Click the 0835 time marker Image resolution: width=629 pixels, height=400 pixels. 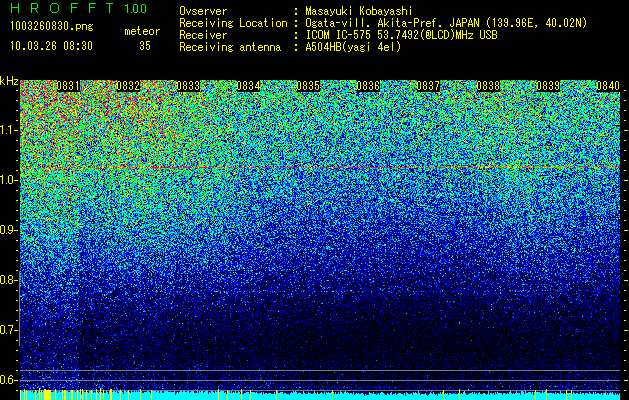tap(308, 86)
